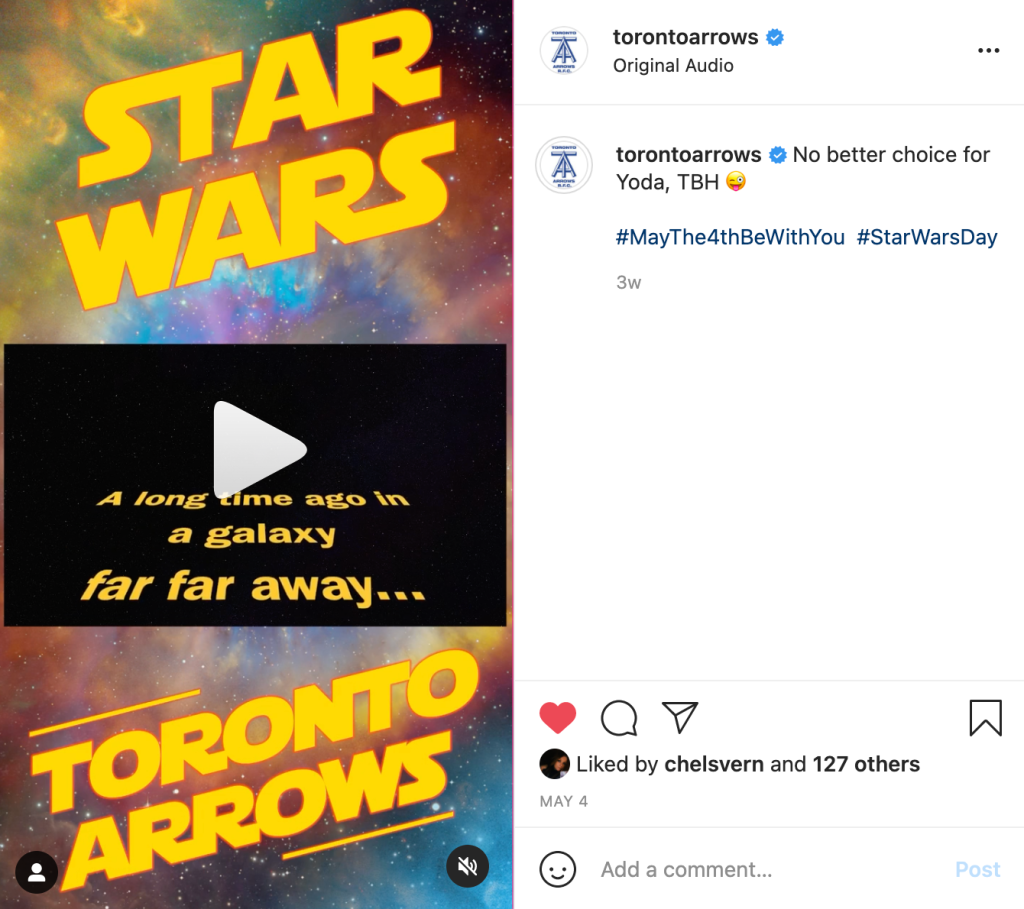The width and height of the screenshot is (1024, 909).
Task: Show tagged people icon on video
Action: coord(37,873)
